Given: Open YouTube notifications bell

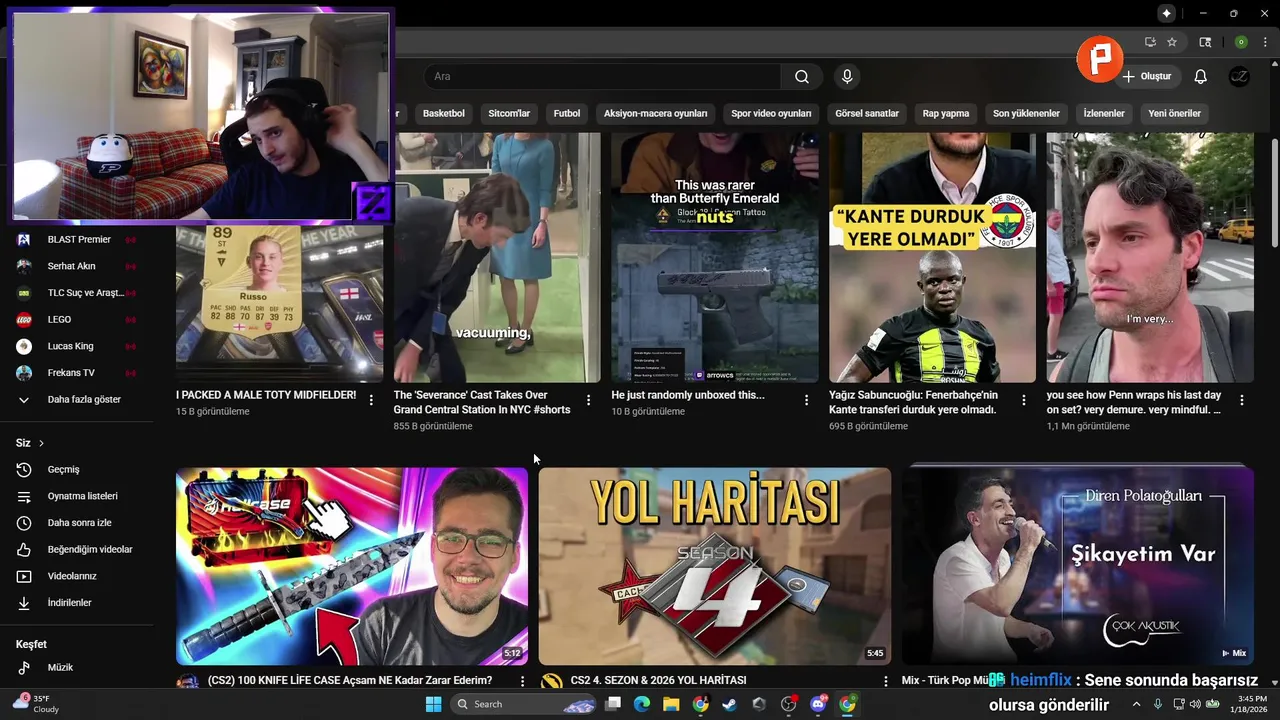Looking at the screenshot, I should click(x=1200, y=76).
